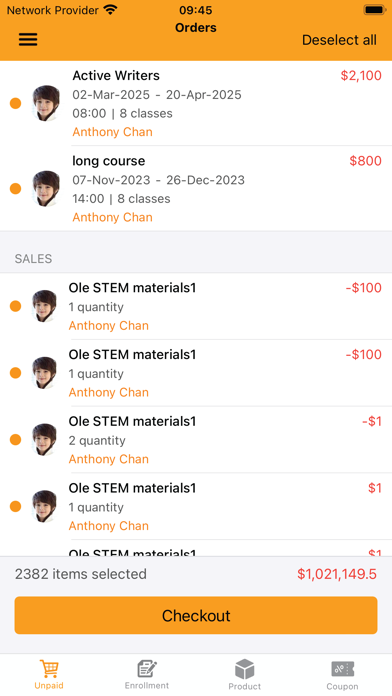Screen dimensions: 392x696
Task: Open the hamburger menu
Action: [x=28, y=40]
